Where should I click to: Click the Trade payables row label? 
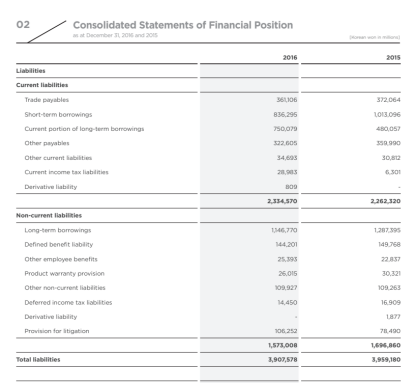(46, 100)
